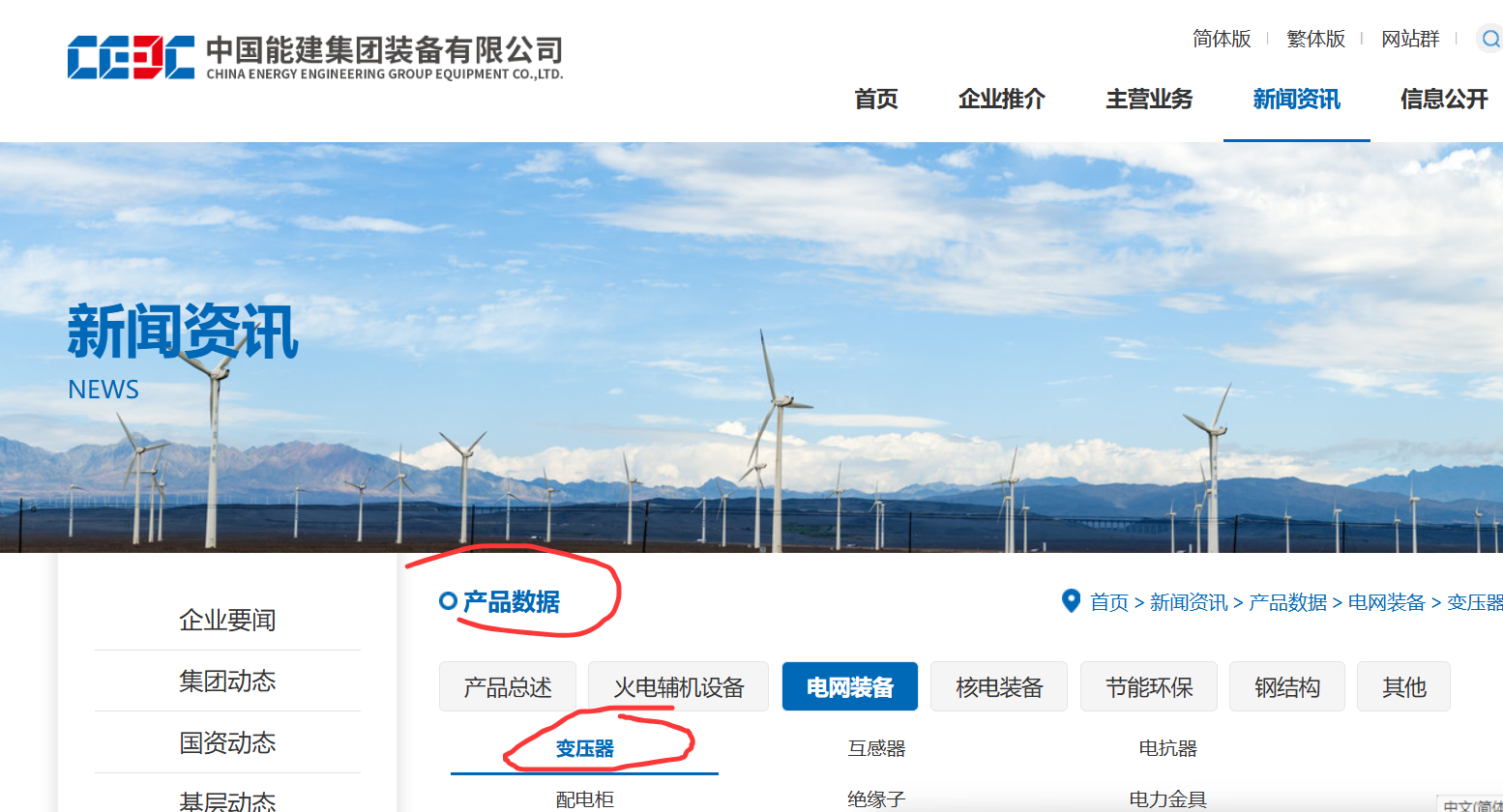Select the 电网装备 category tab
Viewport: 1503px width, 812px height.
(850, 686)
